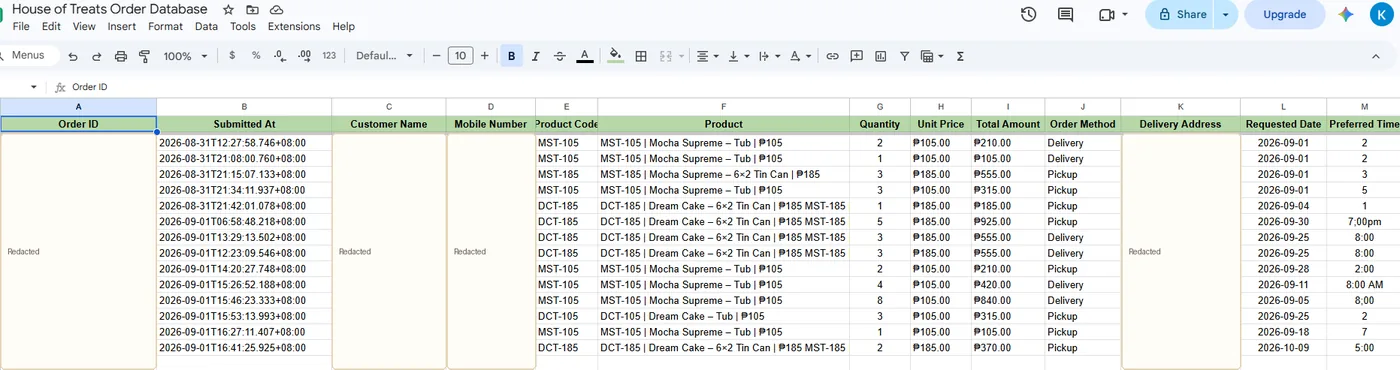Image resolution: width=1400 pixels, height=370 pixels.
Task: Open the Data menu
Action: [x=206, y=27]
